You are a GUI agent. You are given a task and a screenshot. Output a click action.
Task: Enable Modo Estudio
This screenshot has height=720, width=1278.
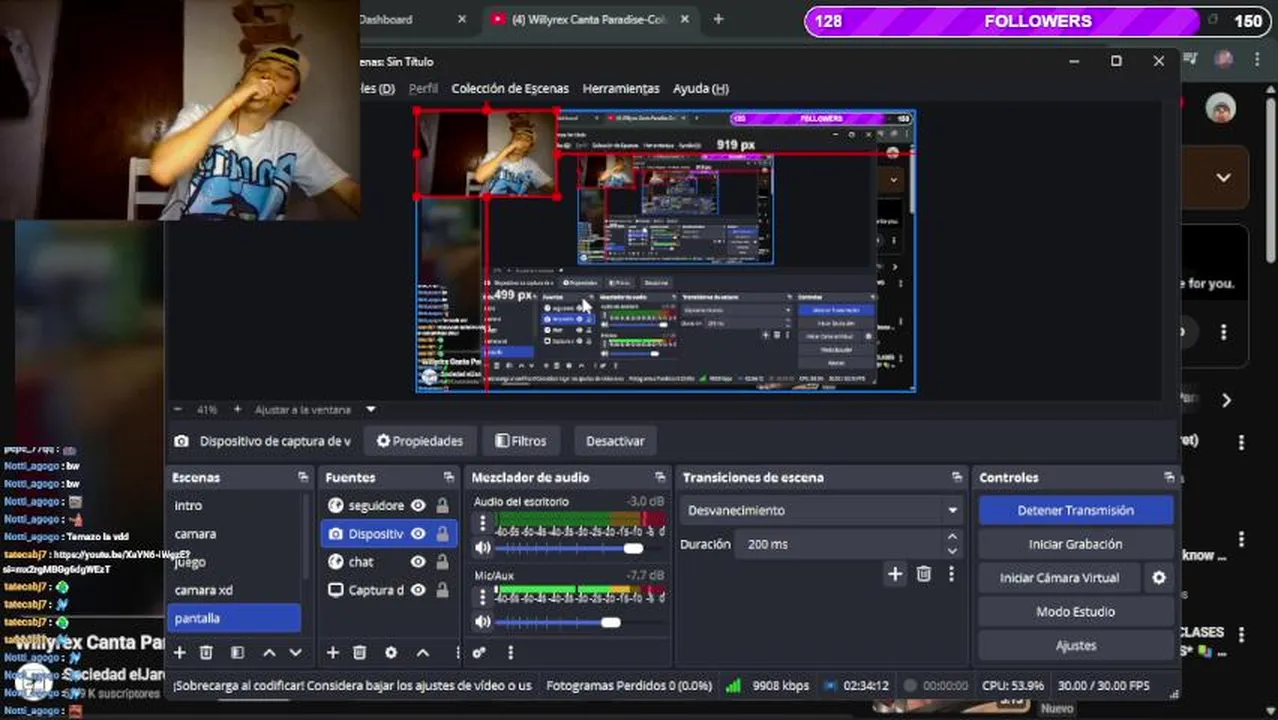tap(1075, 612)
